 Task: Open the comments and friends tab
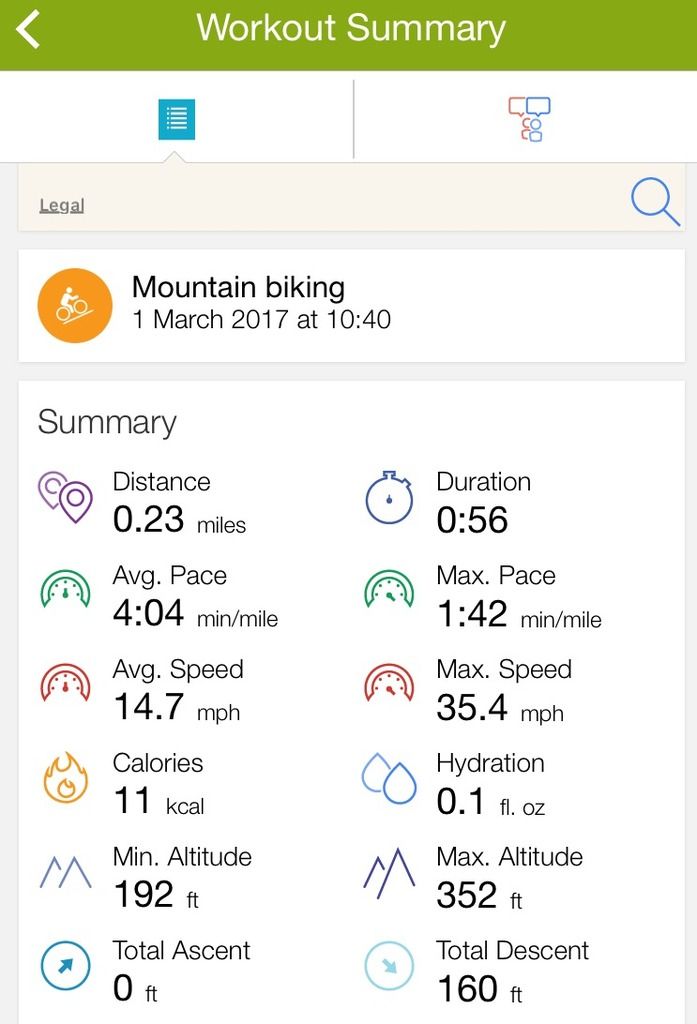pyautogui.click(x=529, y=119)
